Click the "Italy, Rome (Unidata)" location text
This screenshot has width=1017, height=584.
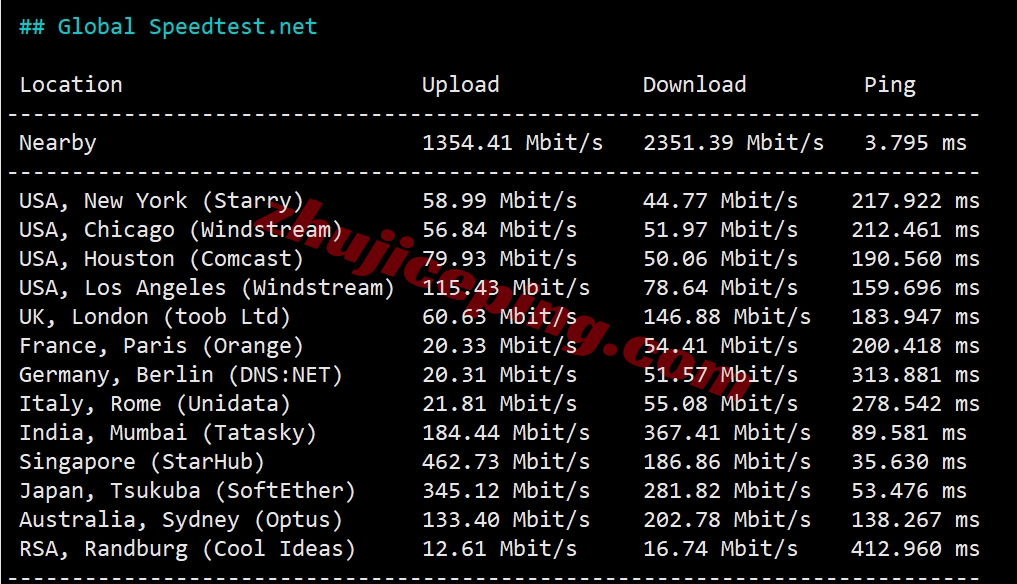155,404
